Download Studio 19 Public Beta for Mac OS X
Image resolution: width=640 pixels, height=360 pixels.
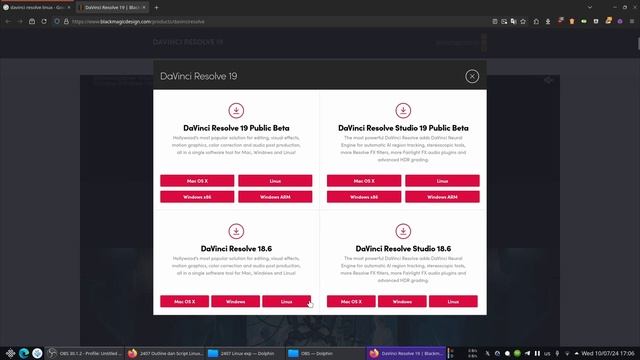pos(364,181)
